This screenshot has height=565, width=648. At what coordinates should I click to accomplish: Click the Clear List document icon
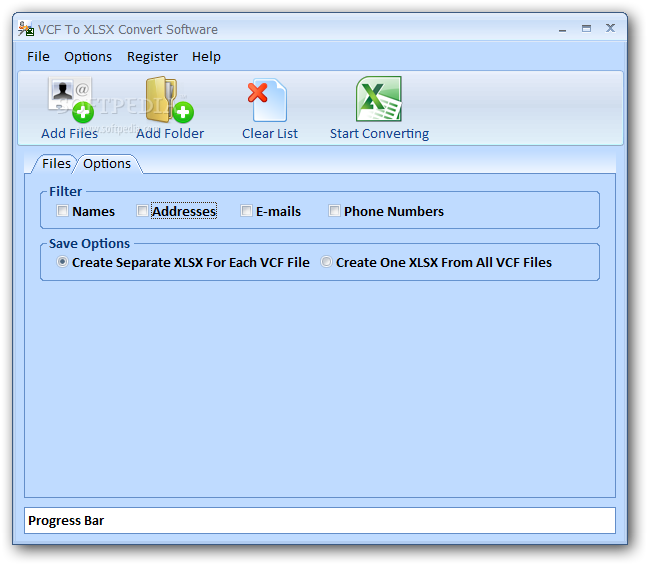point(268,100)
